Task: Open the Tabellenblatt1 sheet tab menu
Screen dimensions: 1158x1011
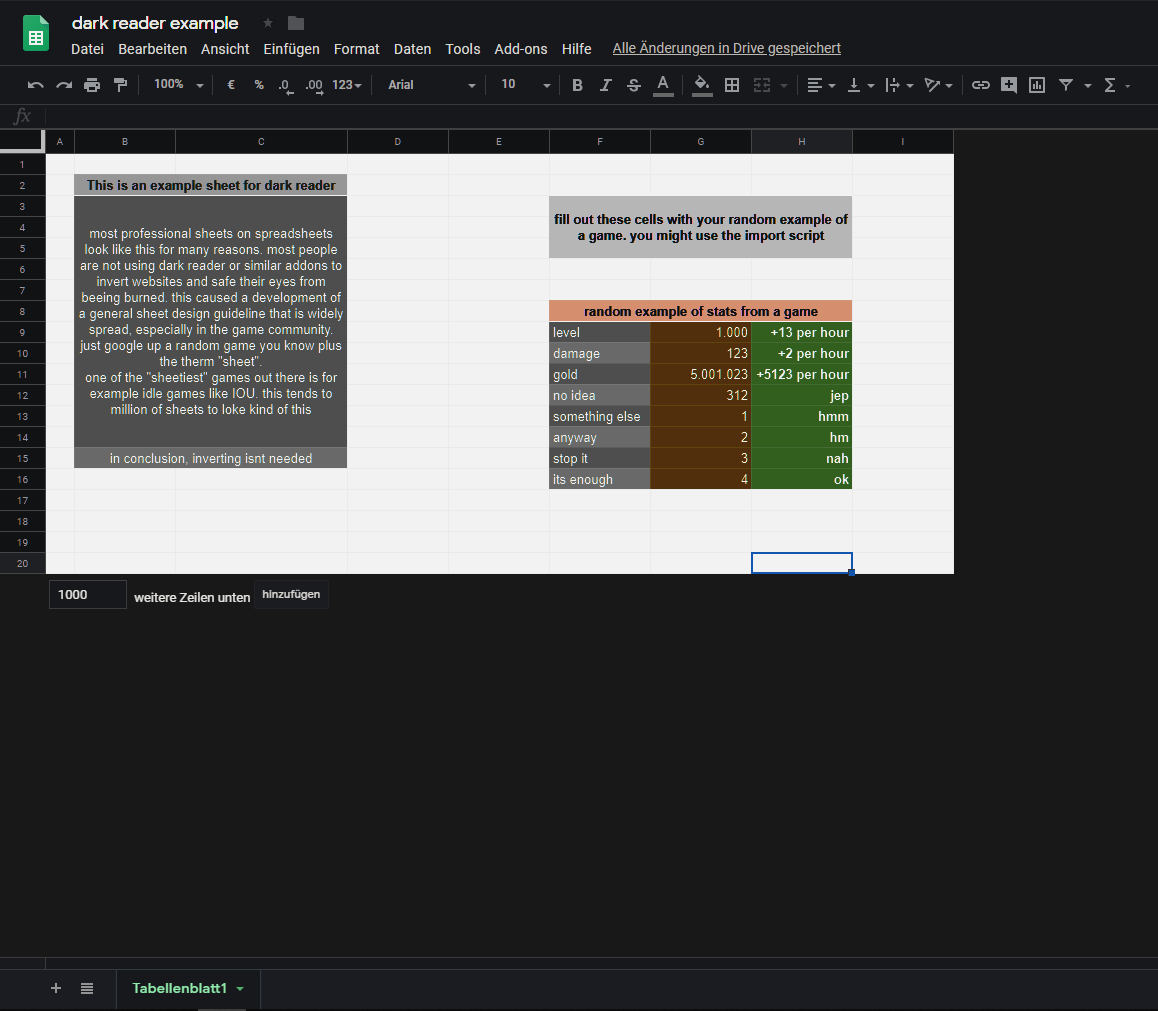Action: tap(238, 988)
